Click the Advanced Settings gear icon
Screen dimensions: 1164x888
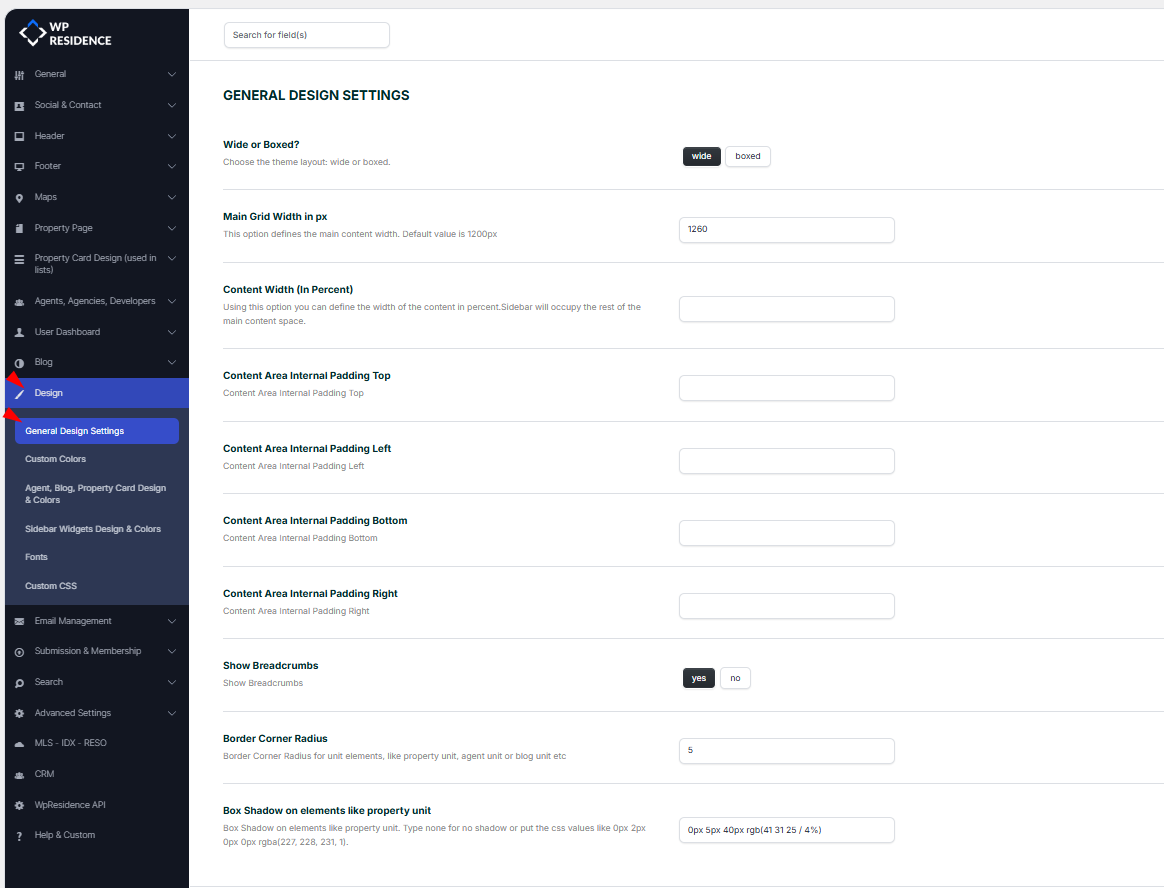(x=19, y=714)
